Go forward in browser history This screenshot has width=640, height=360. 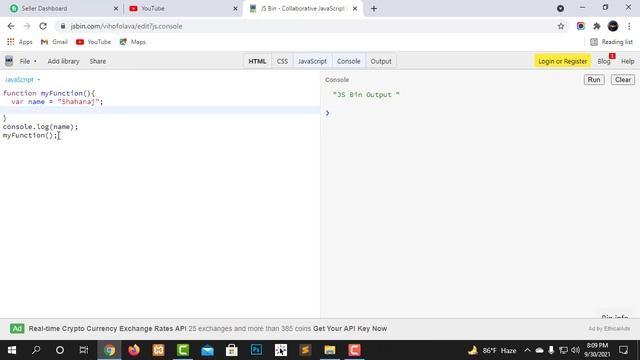tap(27, 26)
